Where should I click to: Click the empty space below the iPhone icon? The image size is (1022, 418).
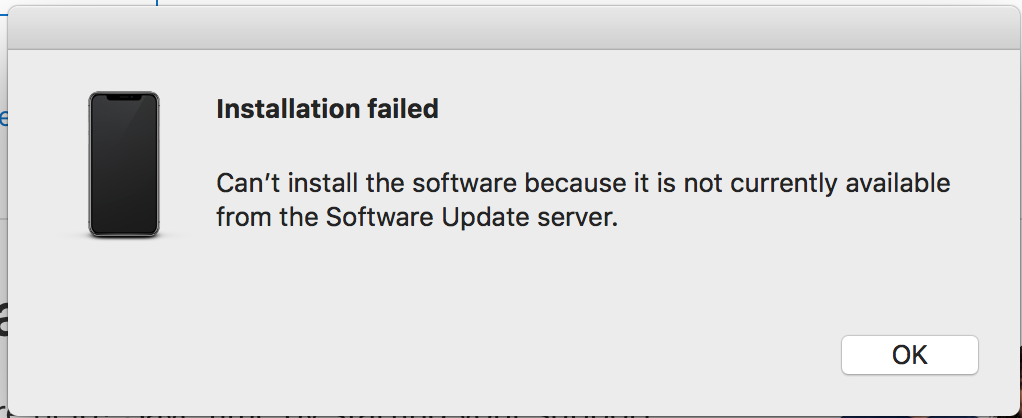pyautogui.click(x=124, y=313)
